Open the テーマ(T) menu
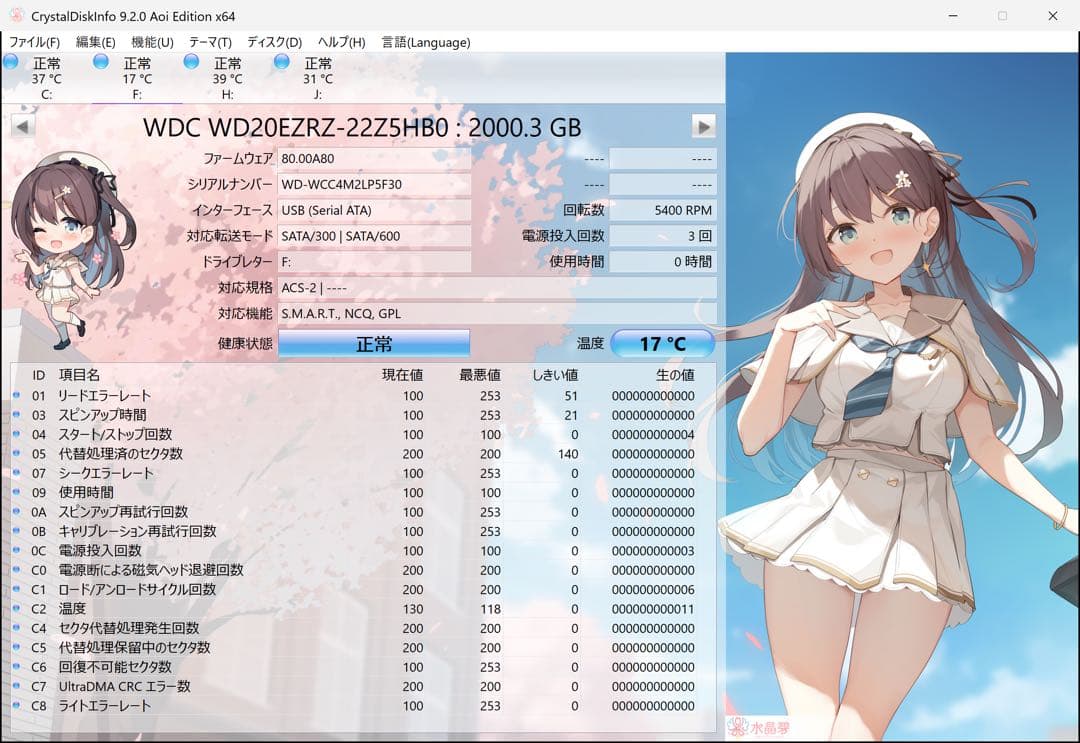The height and width of the screenshot is (743, 1080). [x=210, y=42]
